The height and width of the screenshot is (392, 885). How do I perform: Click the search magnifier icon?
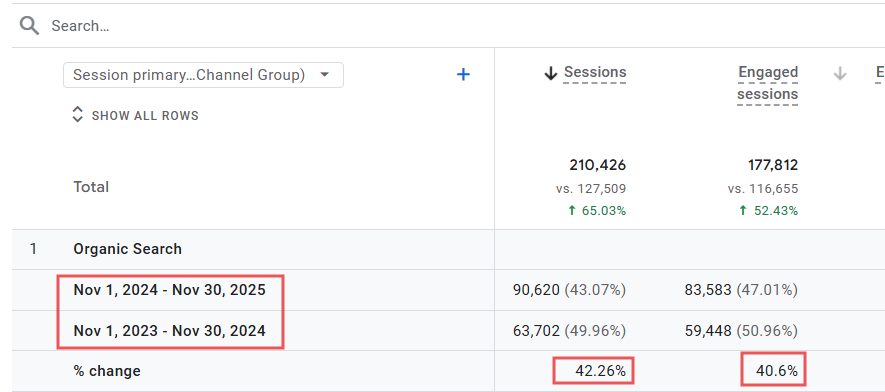[x=29, y=26]
